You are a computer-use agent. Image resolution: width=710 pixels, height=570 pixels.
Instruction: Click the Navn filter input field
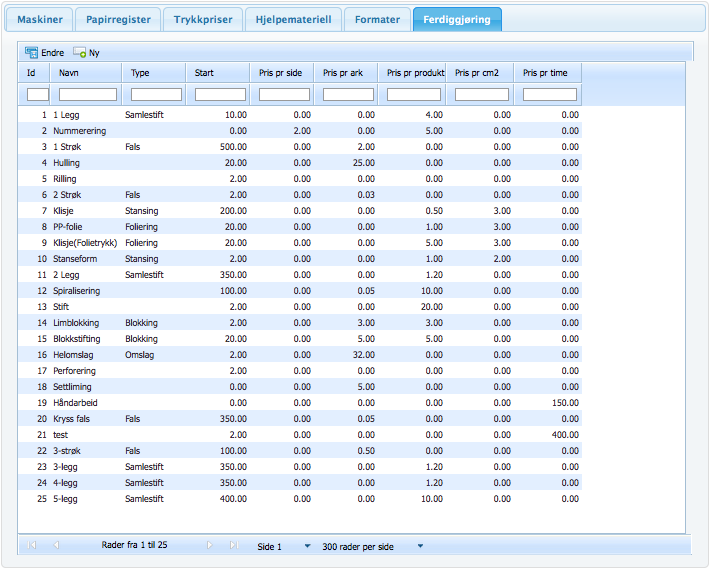(x=88, y=94)
